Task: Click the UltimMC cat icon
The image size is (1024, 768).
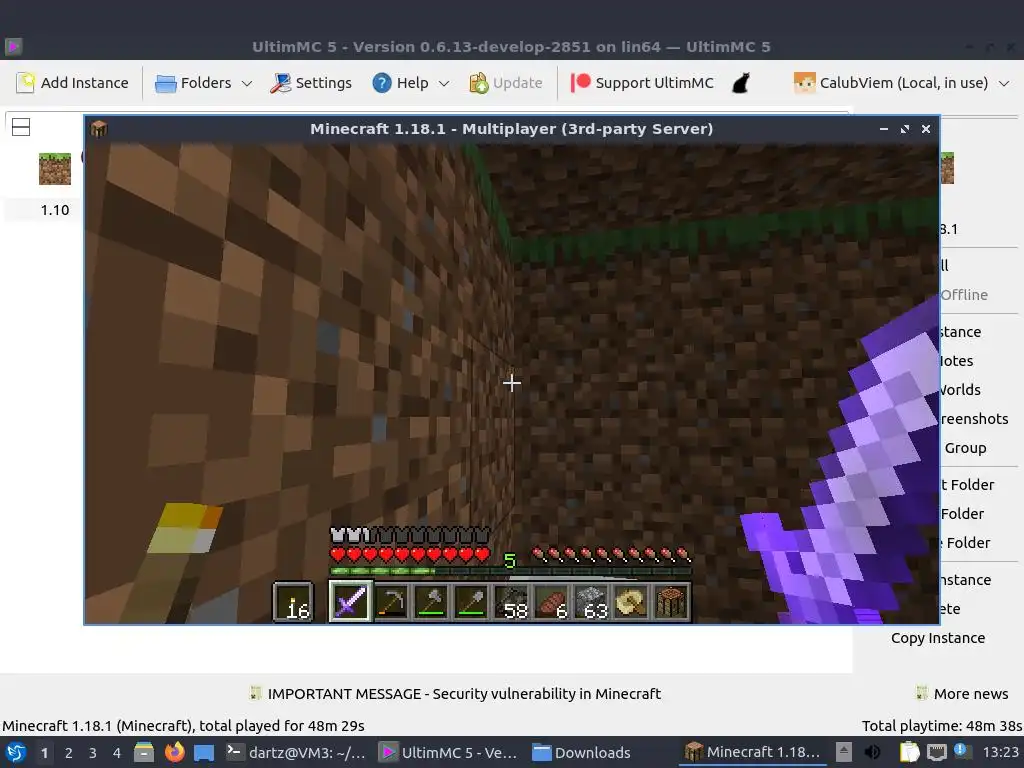Action: click(x=741, y=83)
